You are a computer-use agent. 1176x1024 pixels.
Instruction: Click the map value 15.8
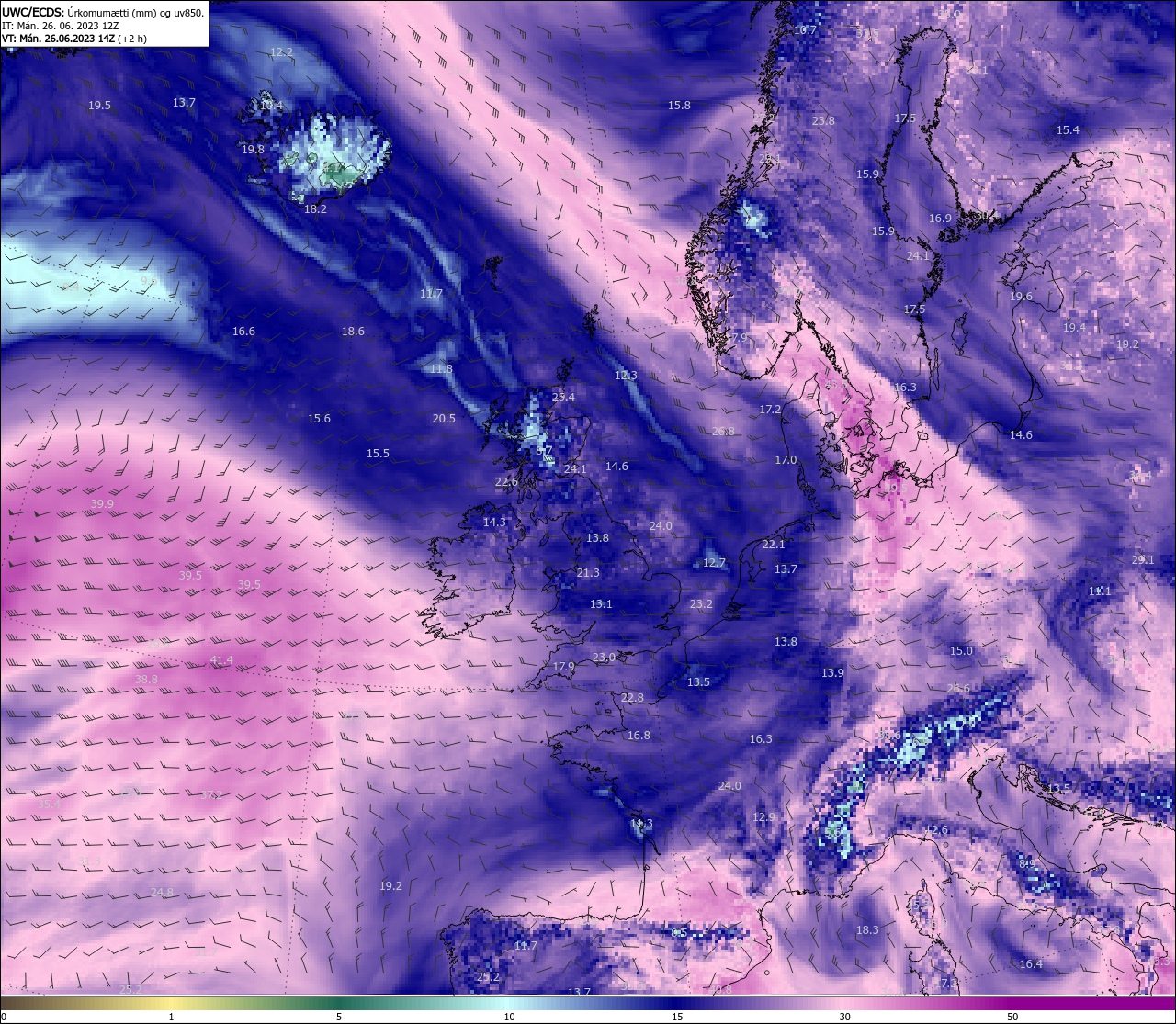(x=679, y=106)
